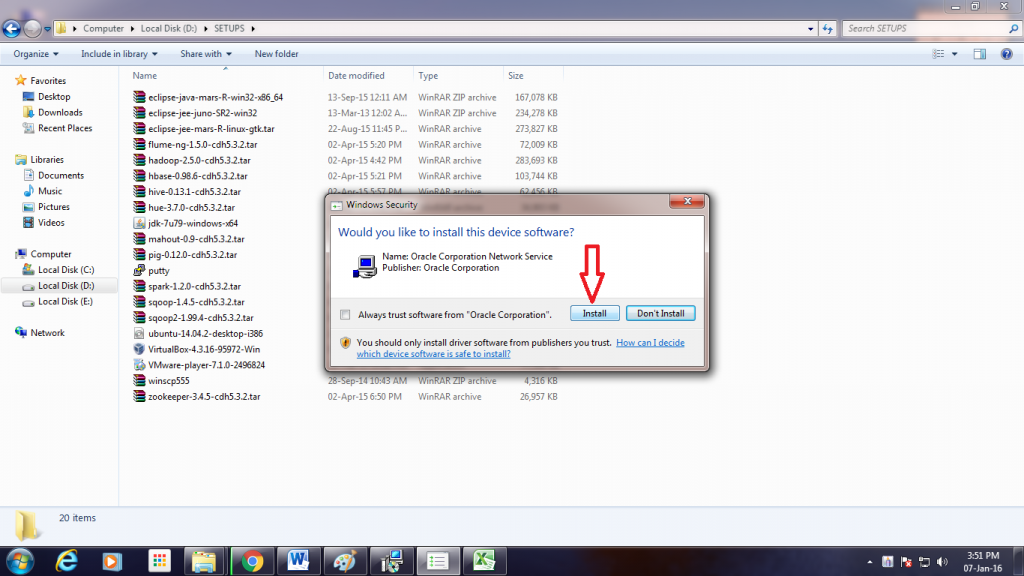Open Google Chrome from the taskbar
1024x576 pixels.
coord(252,562)
